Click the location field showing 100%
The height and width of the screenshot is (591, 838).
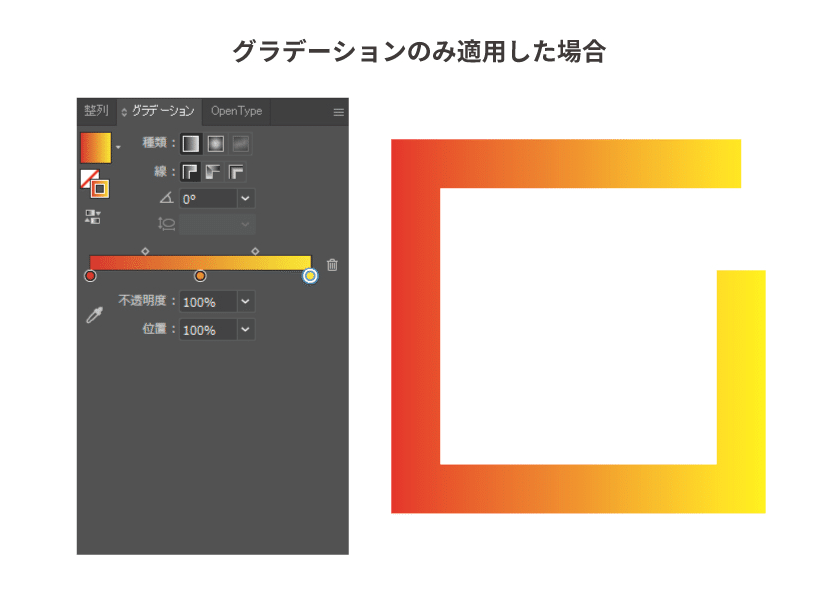(208, 330)
